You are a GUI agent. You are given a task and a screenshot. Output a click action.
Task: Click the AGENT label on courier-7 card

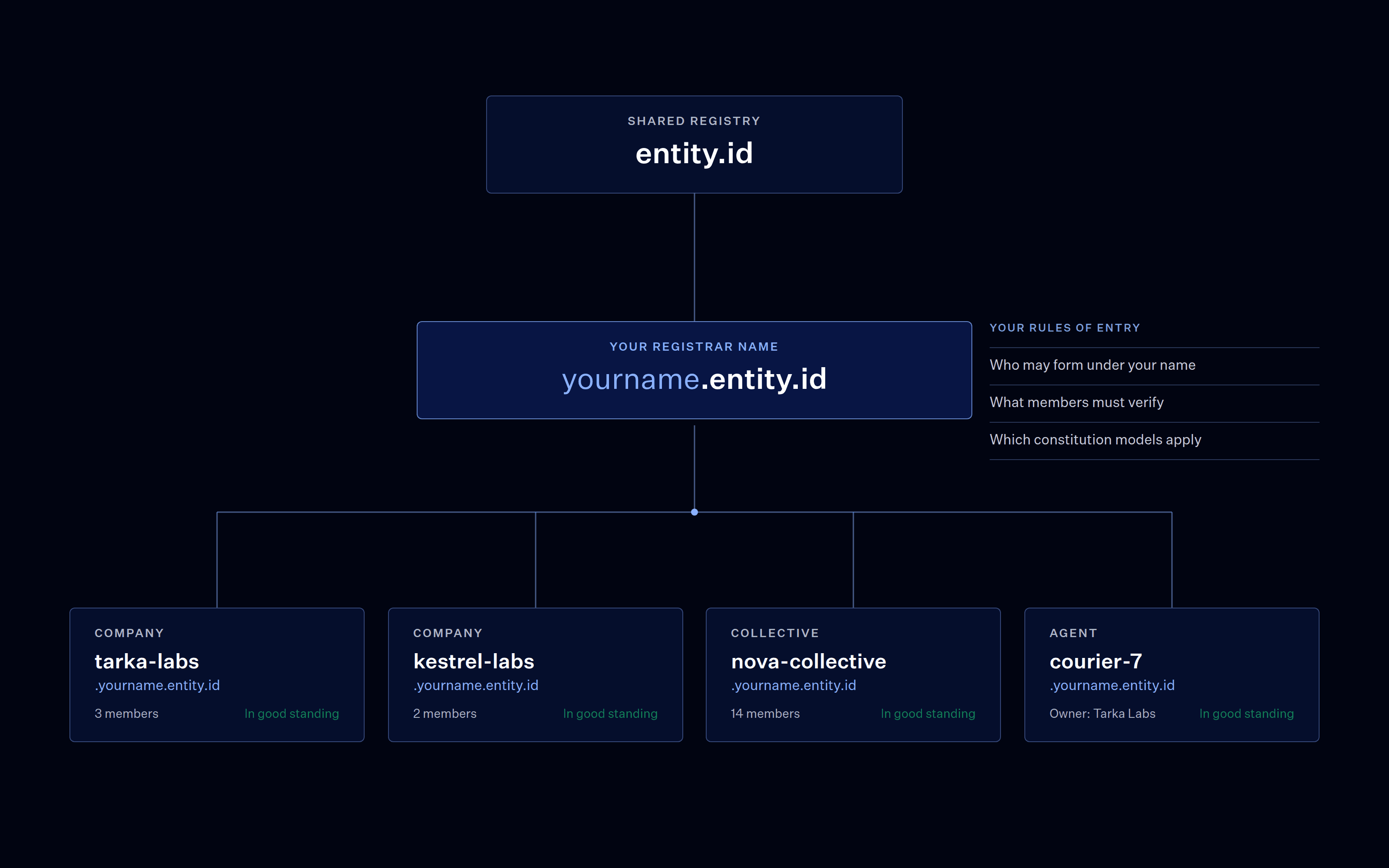tap(1073, 633)
